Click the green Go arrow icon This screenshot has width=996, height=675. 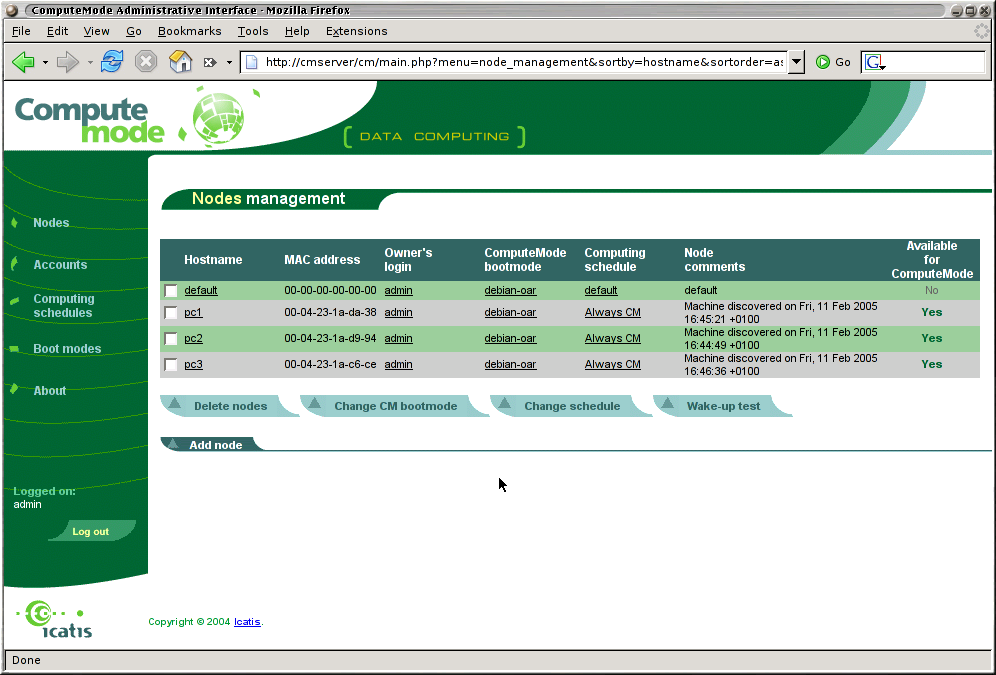pyautogui.click(x=823, y=62)
